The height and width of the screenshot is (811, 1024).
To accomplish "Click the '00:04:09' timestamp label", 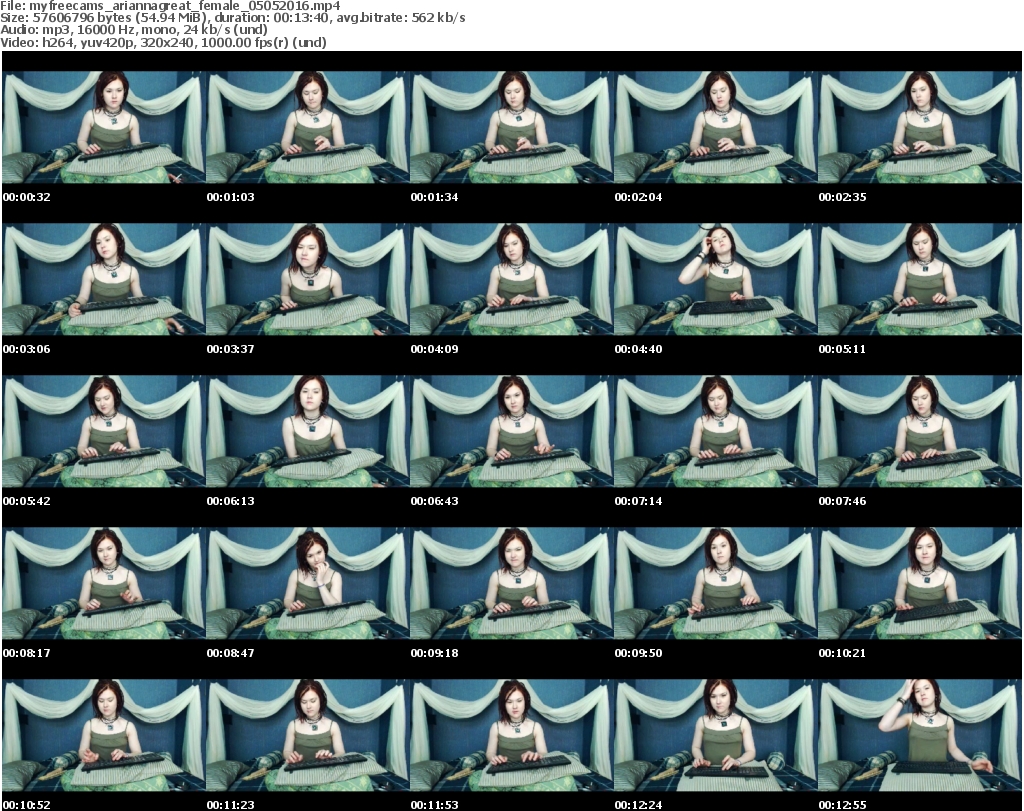I will coord(434,349).
